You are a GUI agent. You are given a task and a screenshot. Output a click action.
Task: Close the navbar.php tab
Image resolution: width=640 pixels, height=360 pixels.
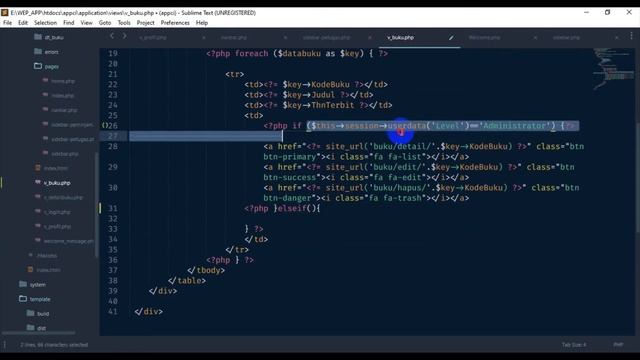(285, 38)
